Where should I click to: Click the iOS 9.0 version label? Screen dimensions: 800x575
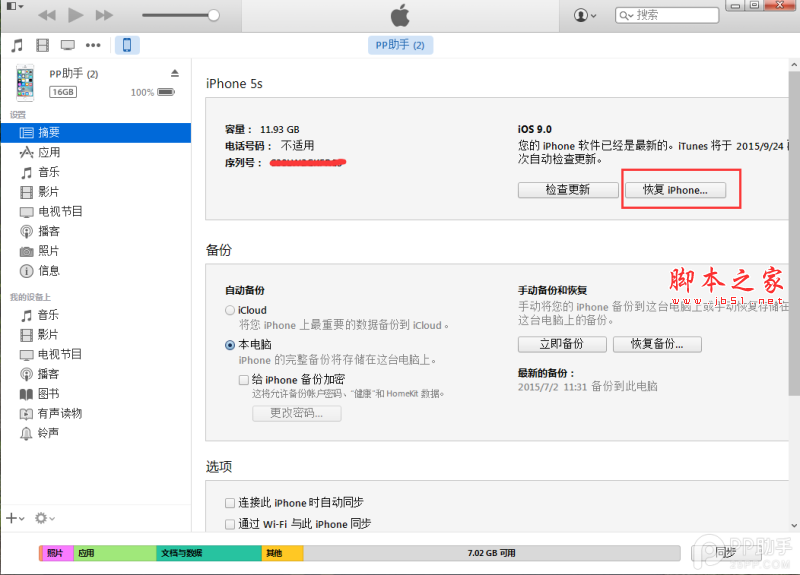[535, 129]
